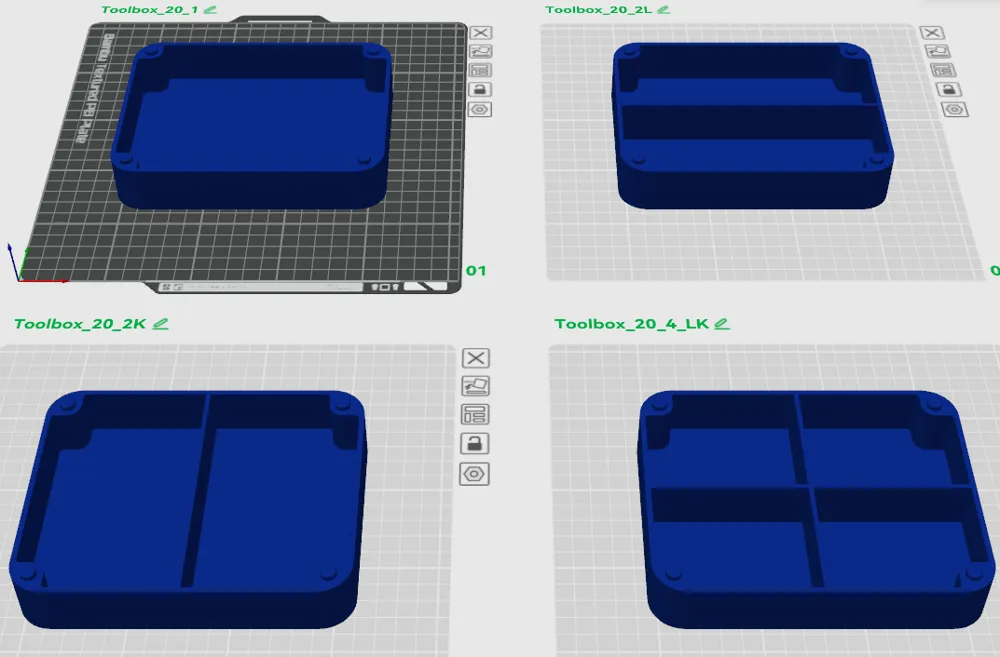Rename Toolbox_20_4_LK via its pencil icon
This screenshot has height=657, width=1000.
coord(723,323)
